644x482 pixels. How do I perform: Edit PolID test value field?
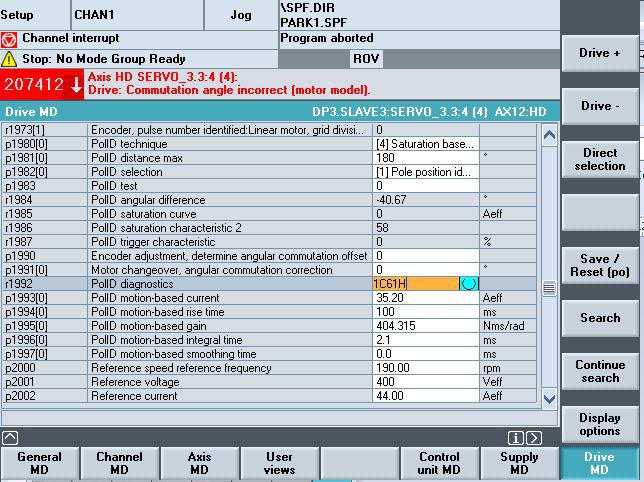tap(426, 186)
